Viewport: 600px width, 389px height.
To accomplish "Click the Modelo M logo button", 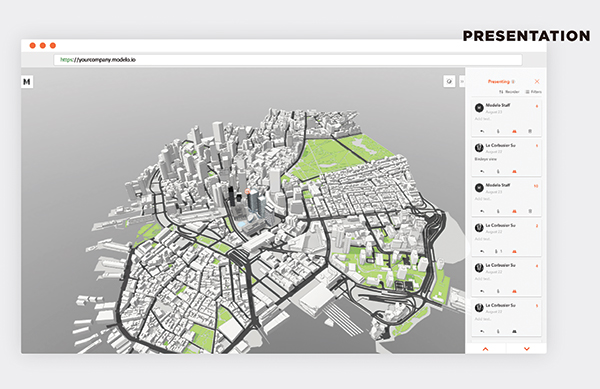I will coord(27,81).
